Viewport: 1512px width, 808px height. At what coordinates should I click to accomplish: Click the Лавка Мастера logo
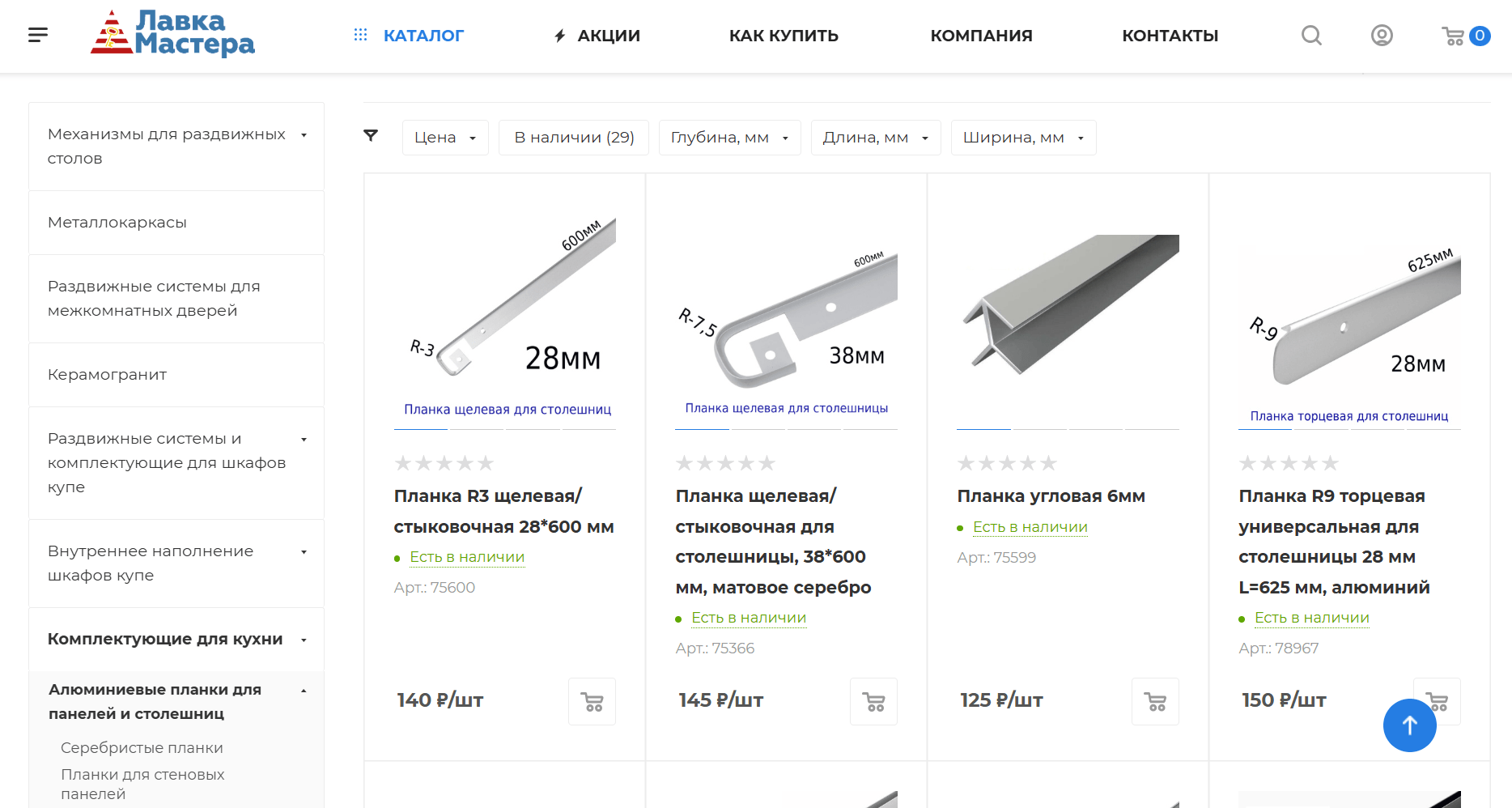click(172, 34)
